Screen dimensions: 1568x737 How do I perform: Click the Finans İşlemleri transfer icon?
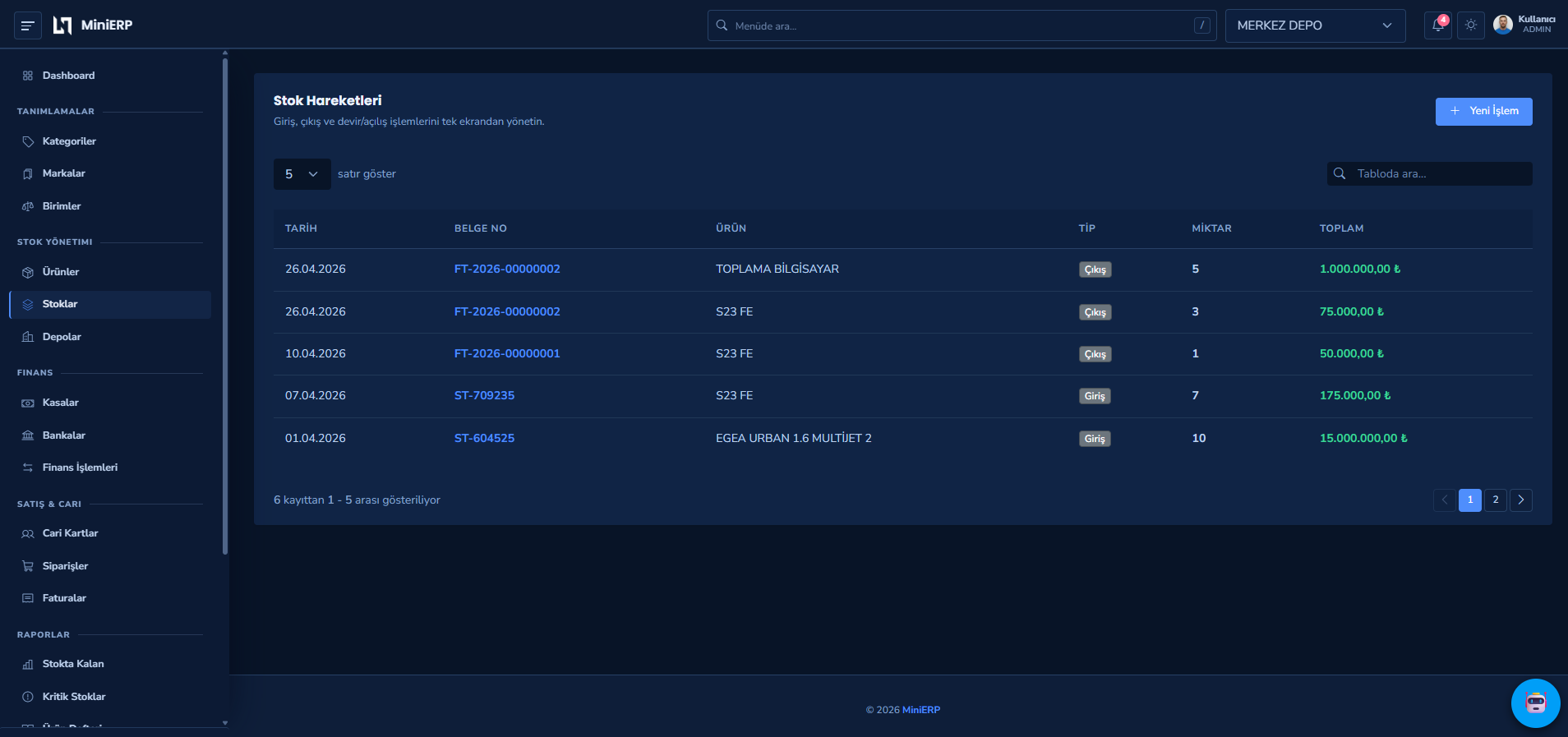tap(28, 468)
